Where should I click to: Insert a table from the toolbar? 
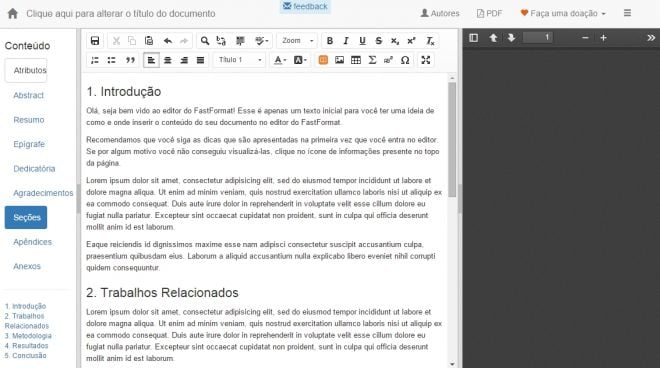(356, 60)
